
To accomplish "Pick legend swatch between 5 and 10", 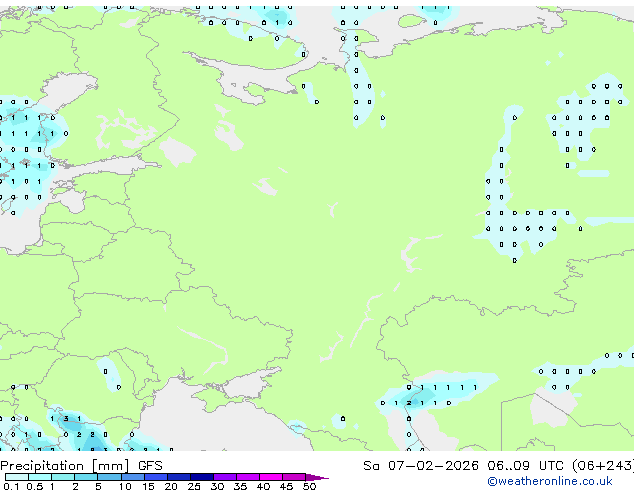I will [109, 477].
